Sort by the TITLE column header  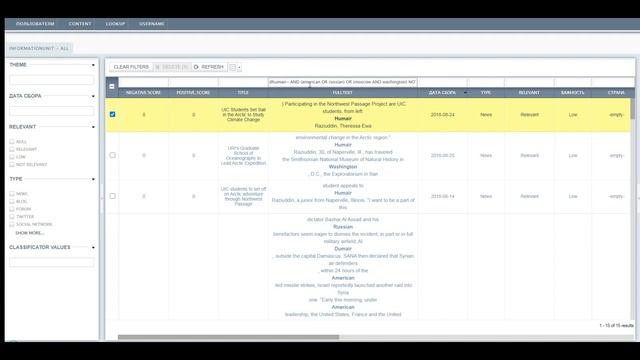(243, 93)
